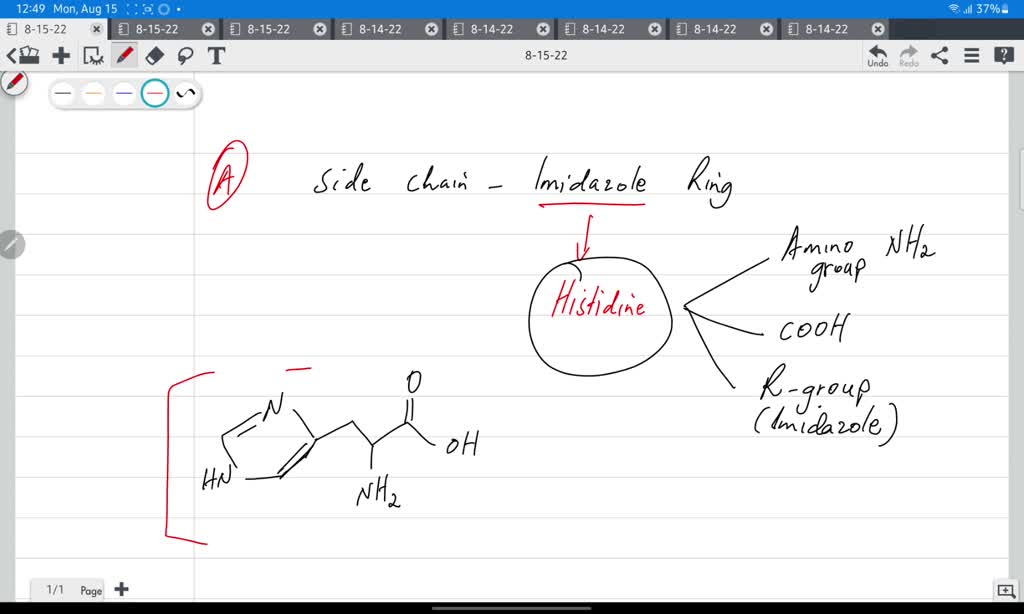The image size is (1024, 614).
Task: Open the 1/1 page navigator
Action: click(x=65, y=590)
